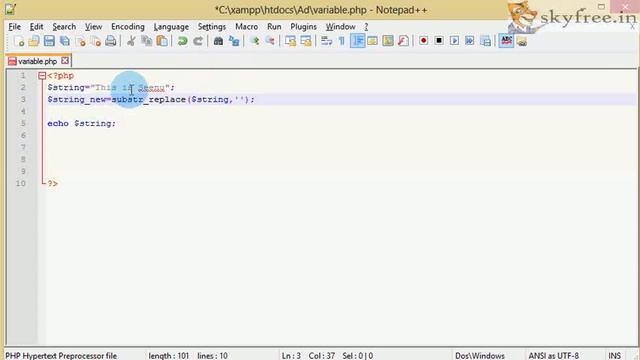Toggle the ABC spell check icon
Screen dimensions: 640x360
coord(506,41)
